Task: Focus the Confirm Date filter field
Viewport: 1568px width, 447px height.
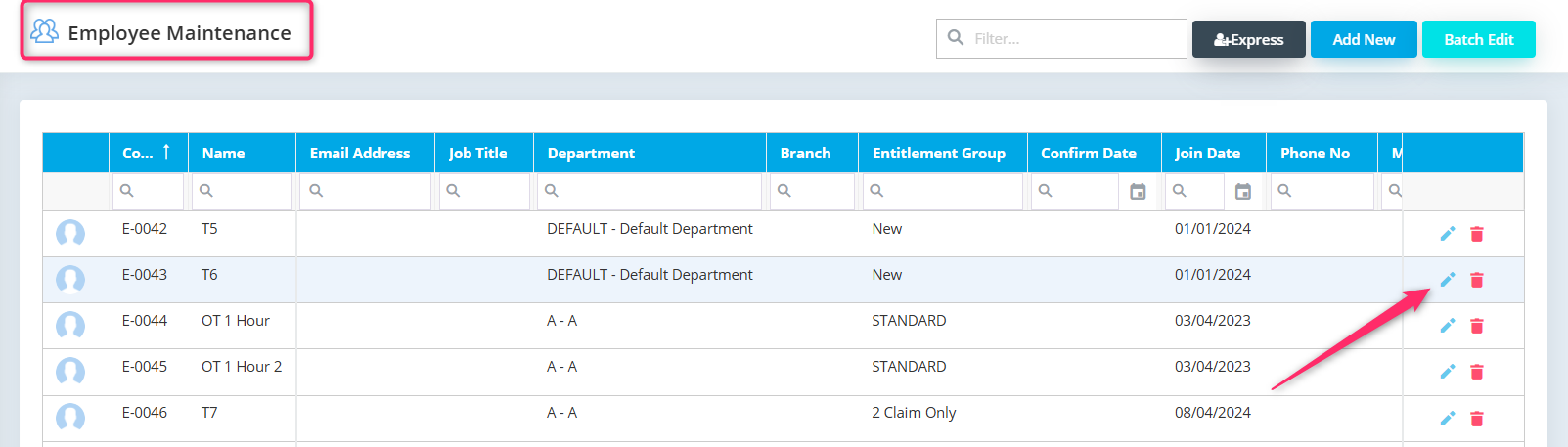Action: (x=1075, y=192)
